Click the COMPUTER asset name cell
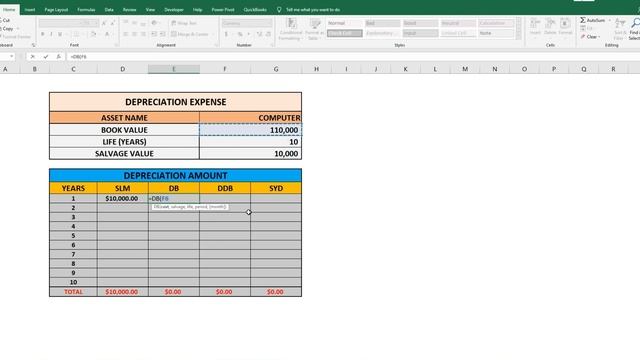 coord(251,118)
